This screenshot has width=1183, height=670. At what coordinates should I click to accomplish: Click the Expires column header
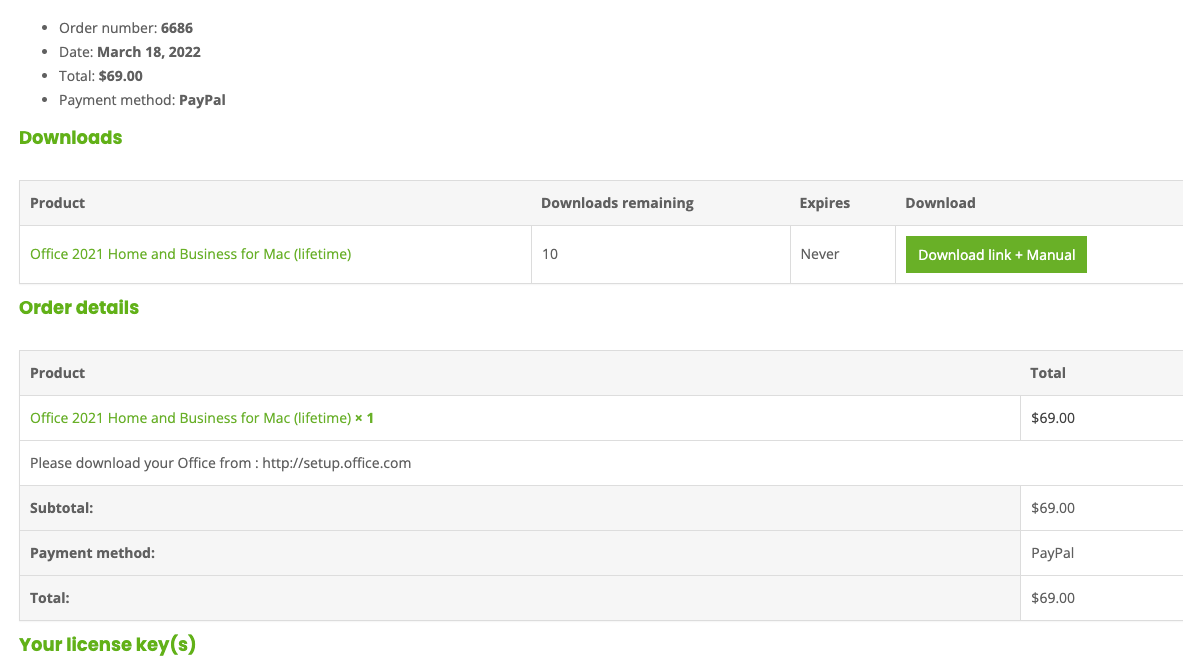[824, 203]
